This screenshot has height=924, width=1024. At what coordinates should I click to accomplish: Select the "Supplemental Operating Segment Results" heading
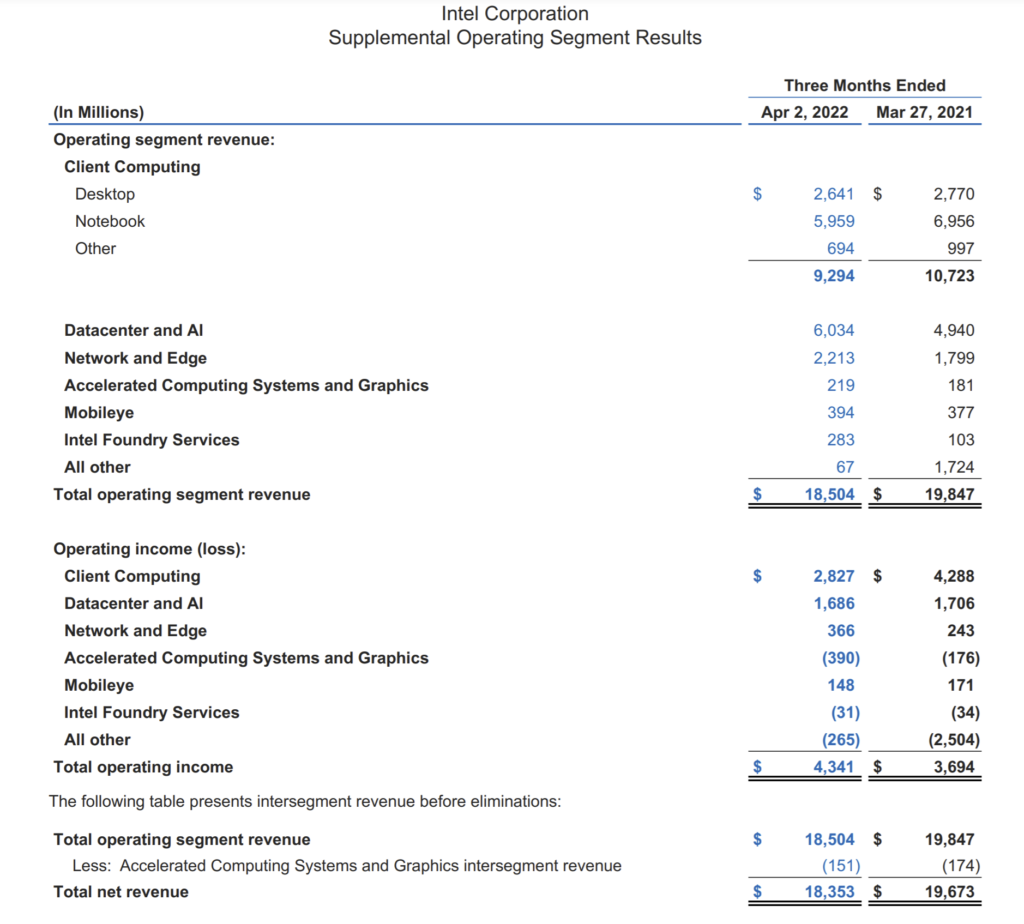point(515,38)
